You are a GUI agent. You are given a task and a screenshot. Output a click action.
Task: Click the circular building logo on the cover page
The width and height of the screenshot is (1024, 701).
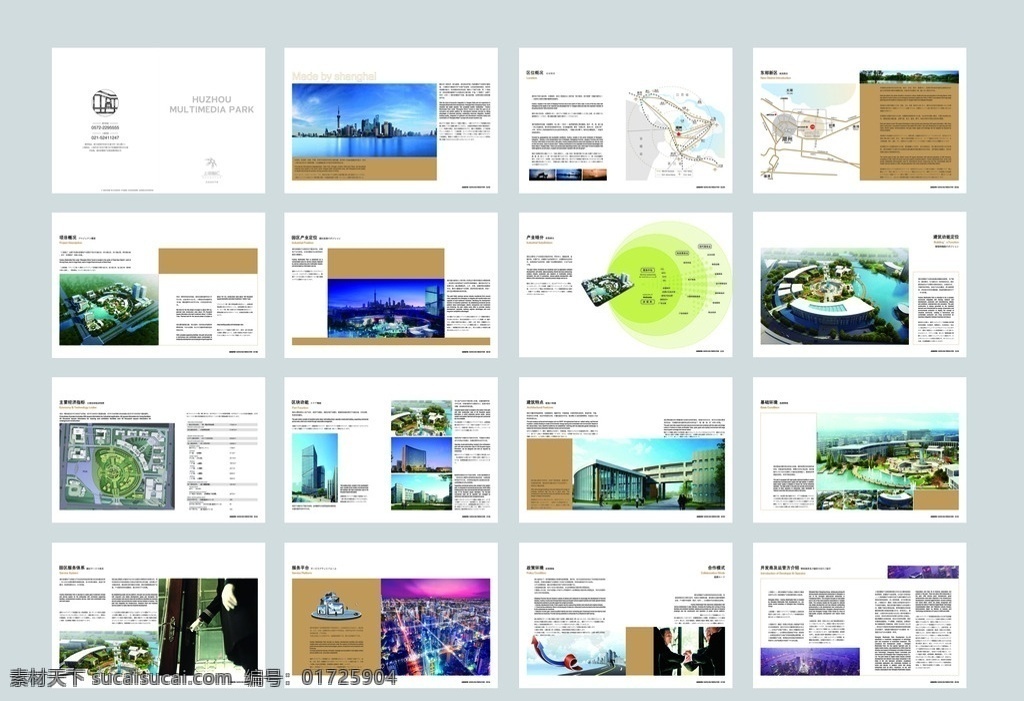(104, 104)
